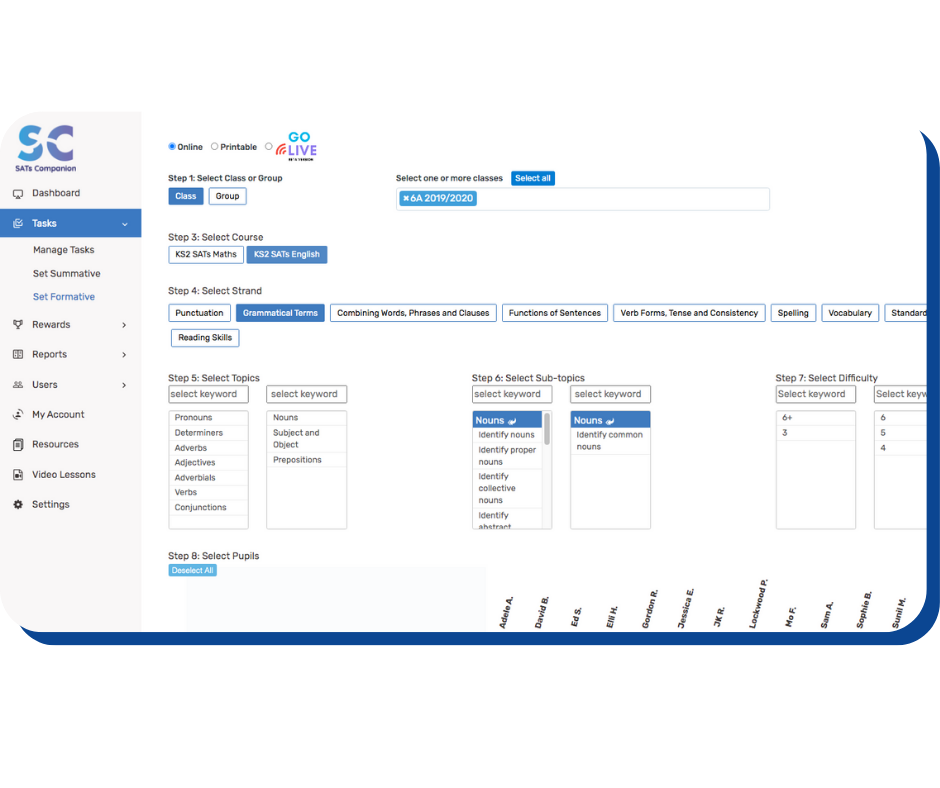Select the Go Live radio button
The height and width of the screenshot is (788, 940).
coord(268,147)
